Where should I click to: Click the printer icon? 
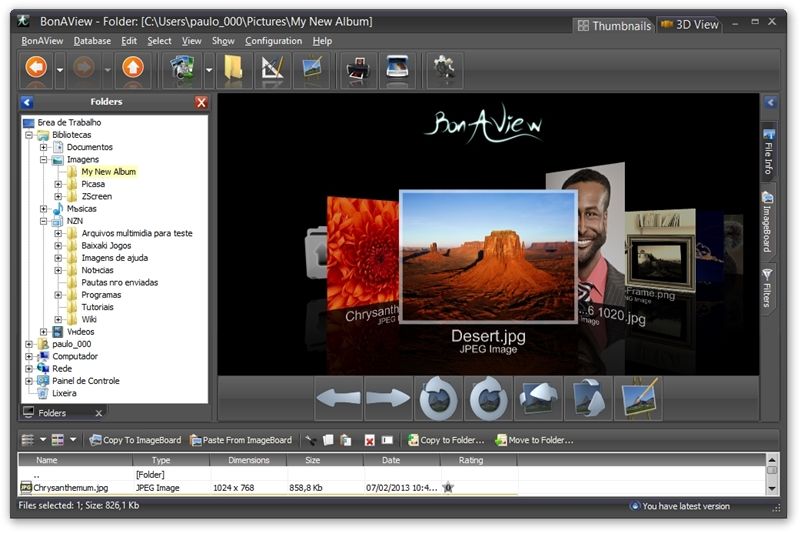tap(358, 68)
